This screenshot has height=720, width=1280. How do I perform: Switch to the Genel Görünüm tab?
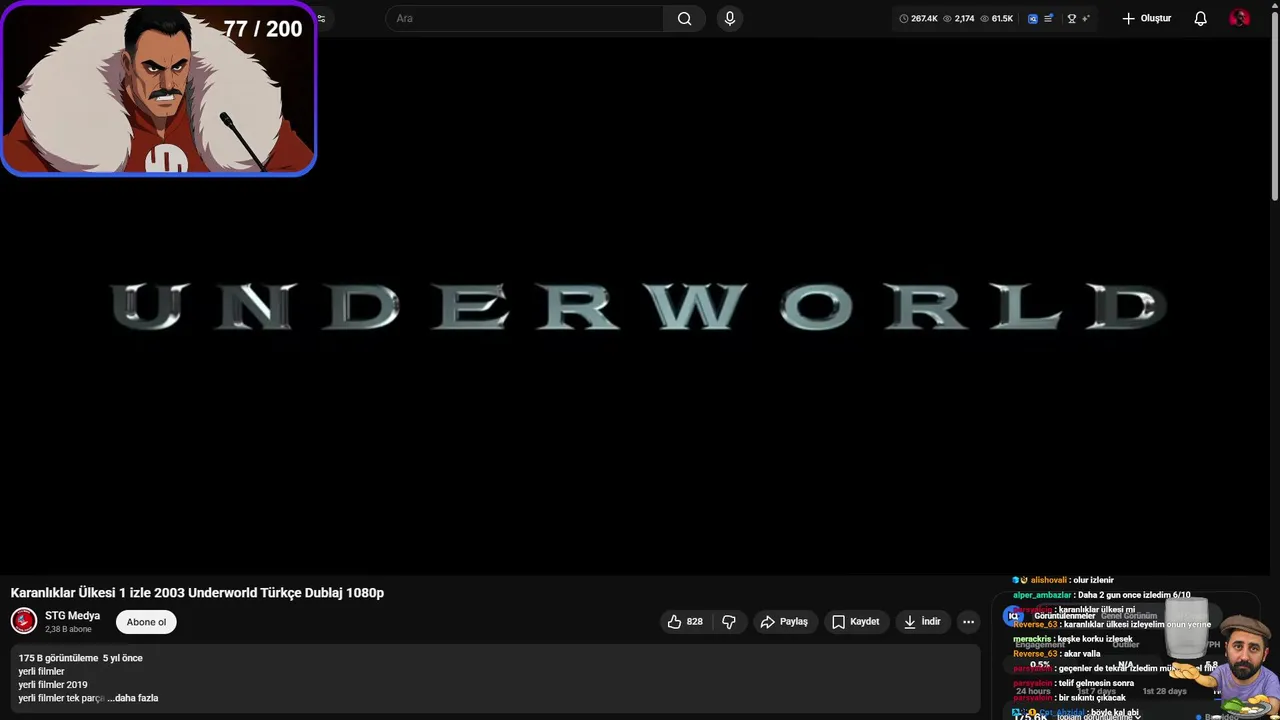coord(1129,616)
